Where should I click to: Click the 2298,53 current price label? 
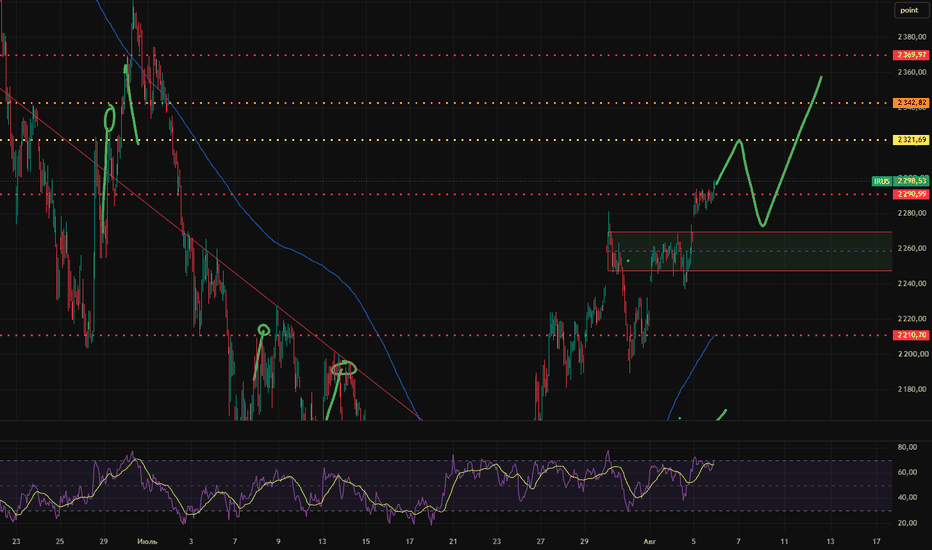click(911, 181)
